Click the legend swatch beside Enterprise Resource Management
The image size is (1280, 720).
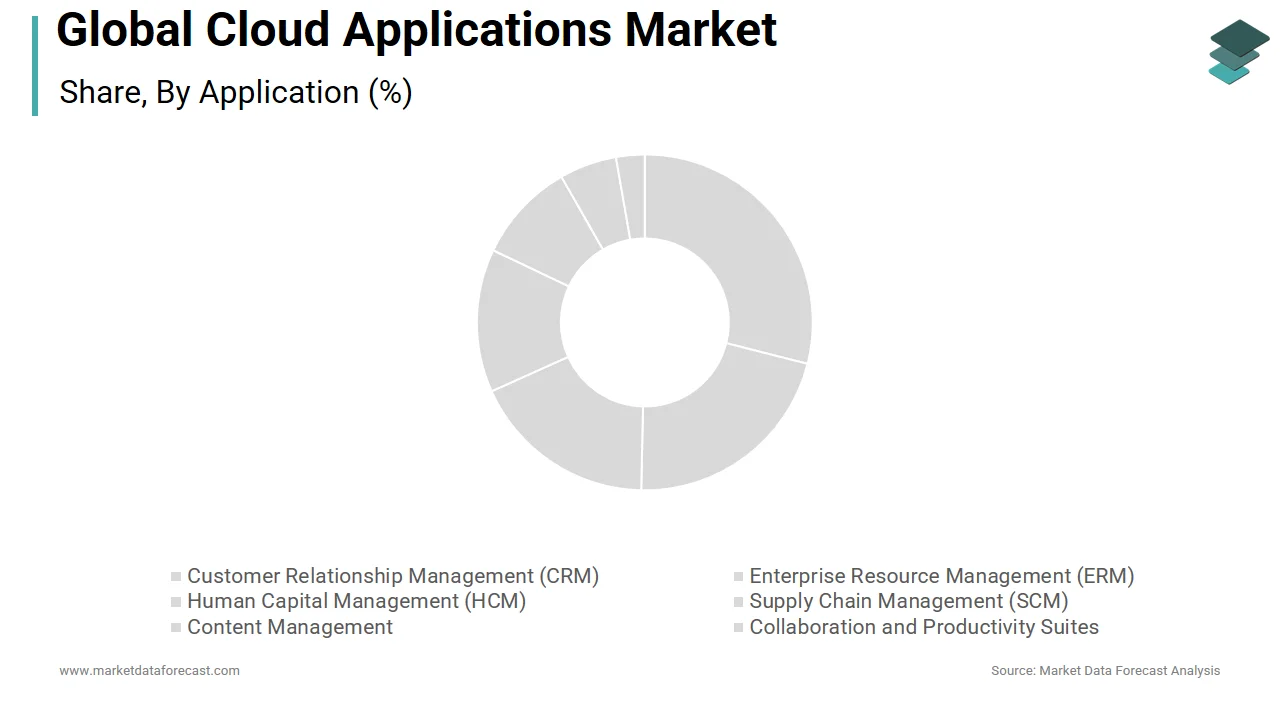(x=739, y=577)
